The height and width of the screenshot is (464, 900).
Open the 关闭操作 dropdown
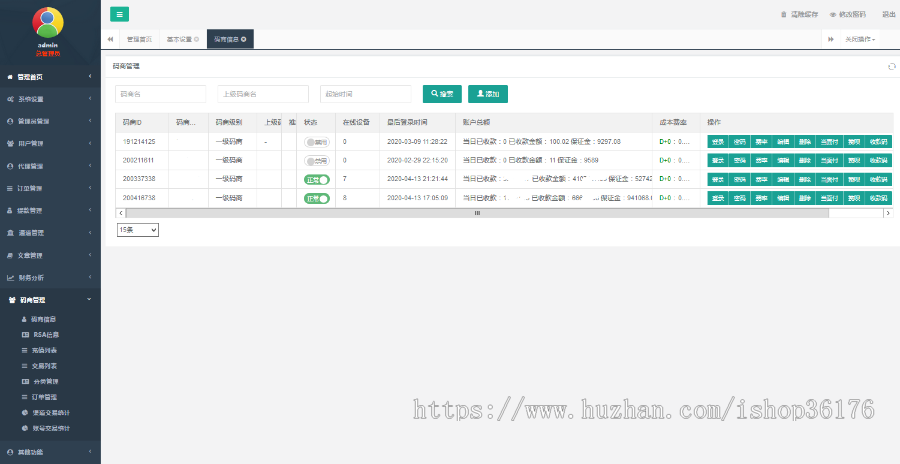point(860,40)
